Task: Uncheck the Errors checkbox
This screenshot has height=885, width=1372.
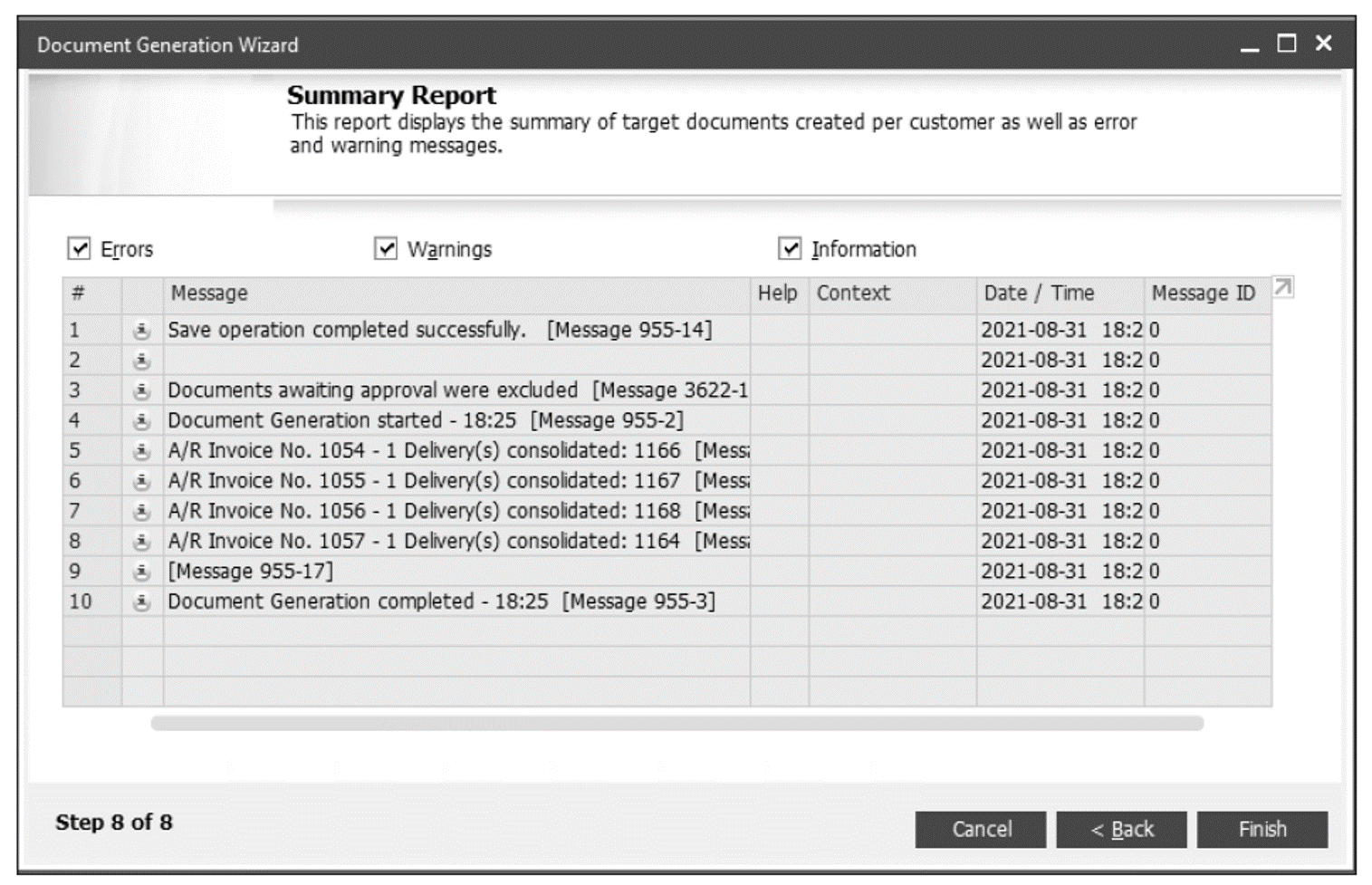Action: click(x=79, y=247)
